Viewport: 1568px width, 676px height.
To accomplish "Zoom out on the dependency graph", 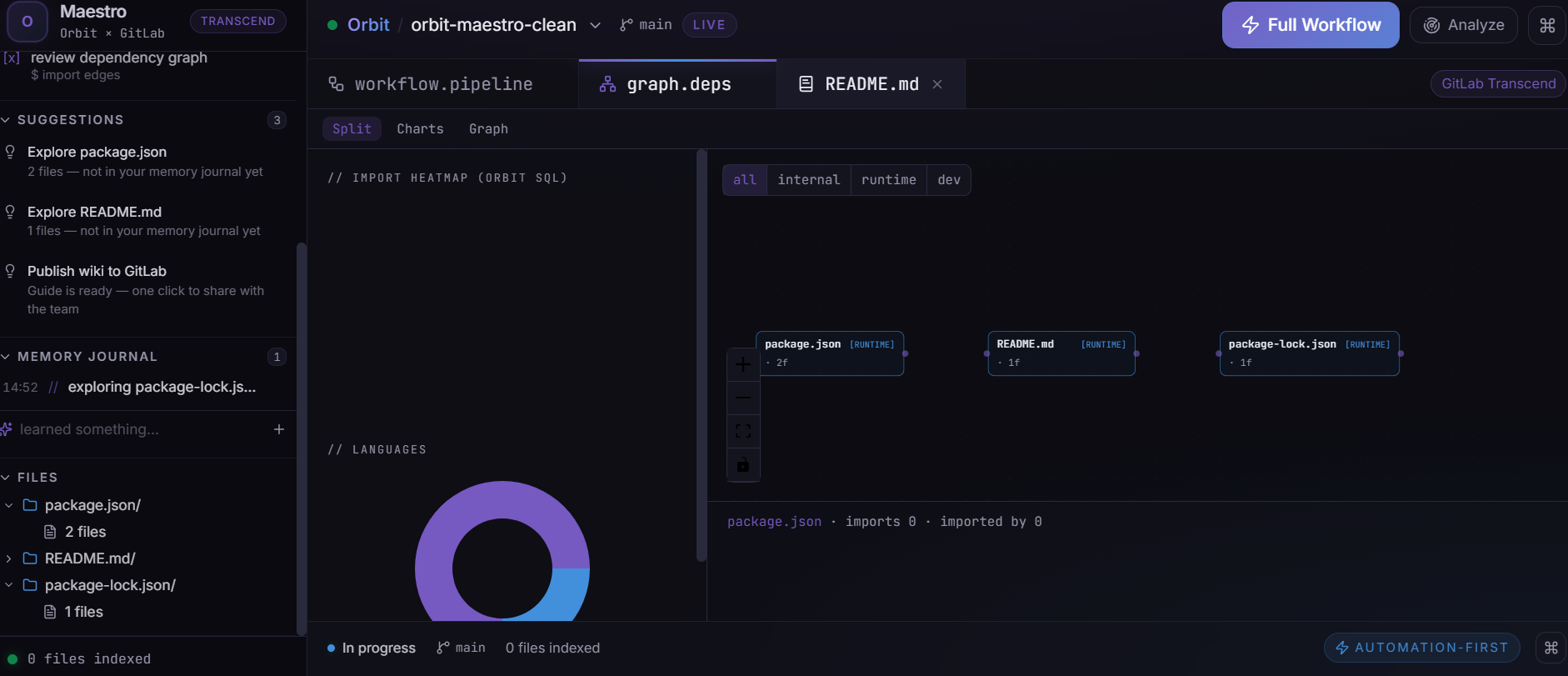I will (x=743, y=398).
